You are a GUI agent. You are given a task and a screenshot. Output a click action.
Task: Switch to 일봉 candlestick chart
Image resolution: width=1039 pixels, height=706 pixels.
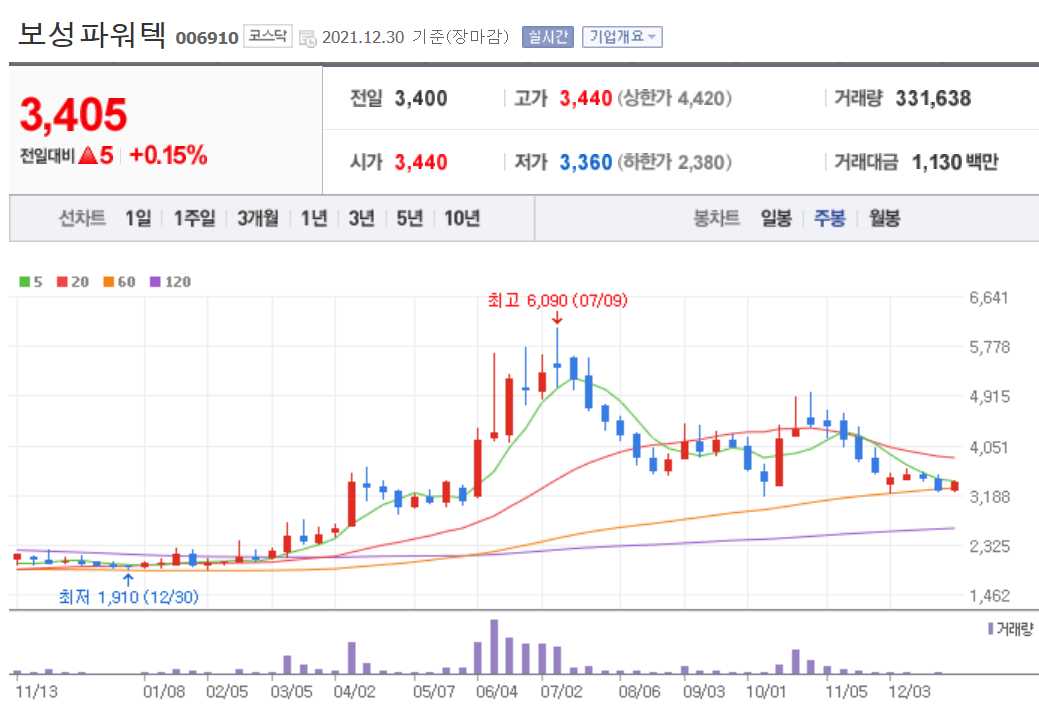pyautogui.click(x=776, y=218)
